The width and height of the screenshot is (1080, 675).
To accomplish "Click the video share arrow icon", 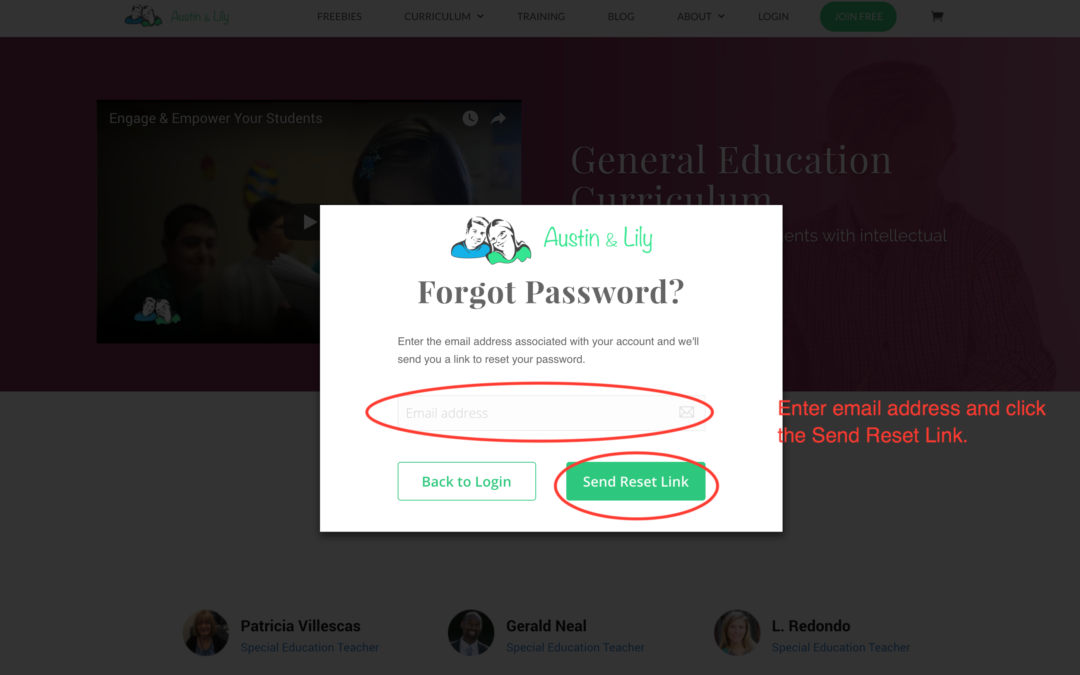I will tap(498, 118).
